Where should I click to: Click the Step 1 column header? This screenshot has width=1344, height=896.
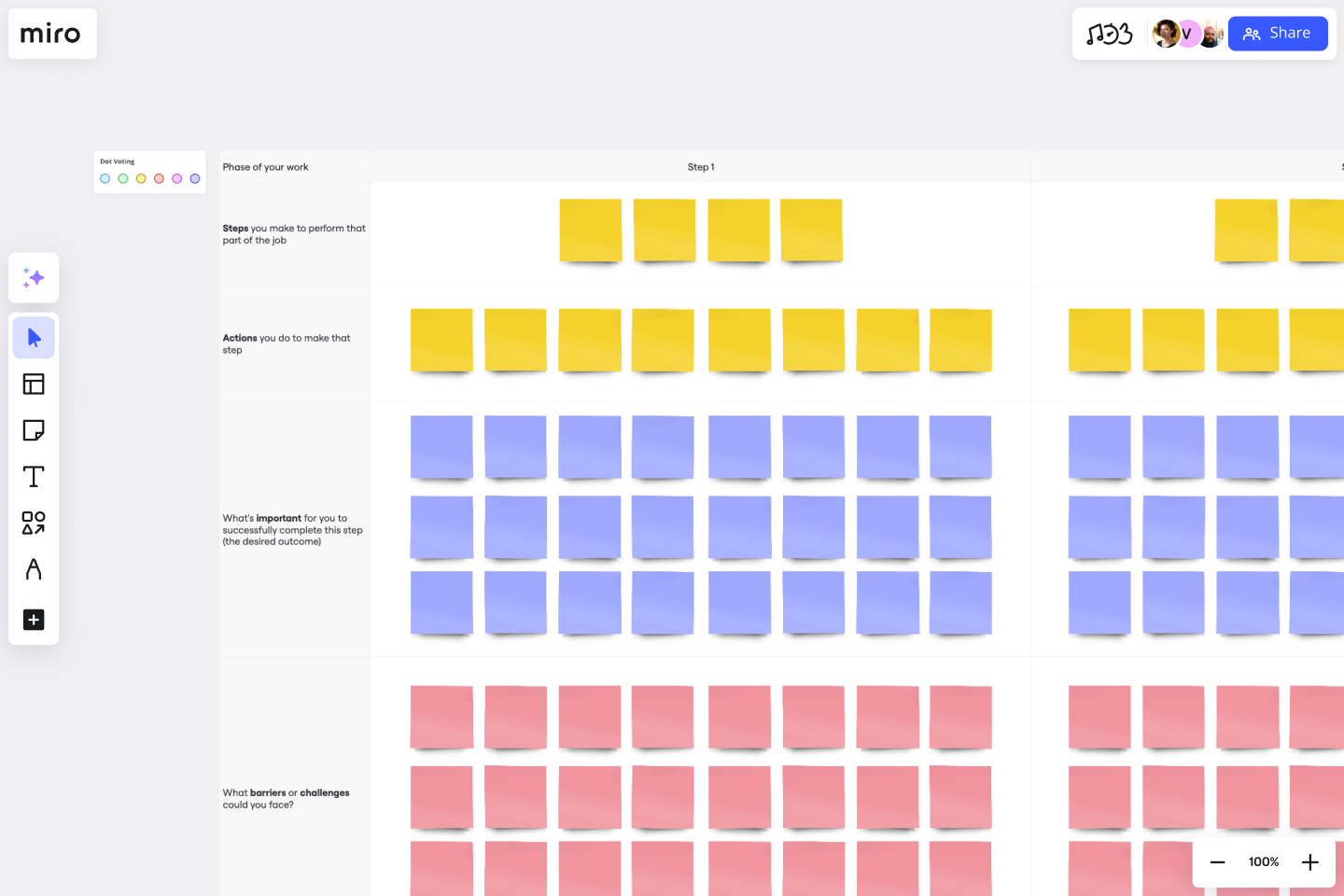pos(701,166)
